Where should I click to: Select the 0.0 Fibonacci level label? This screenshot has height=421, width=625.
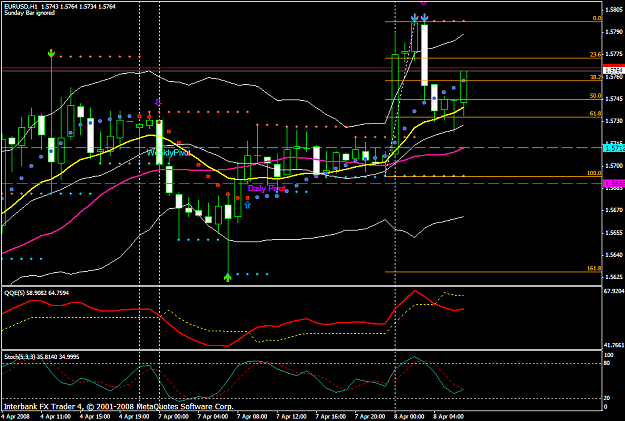click(x=597, y=18)
